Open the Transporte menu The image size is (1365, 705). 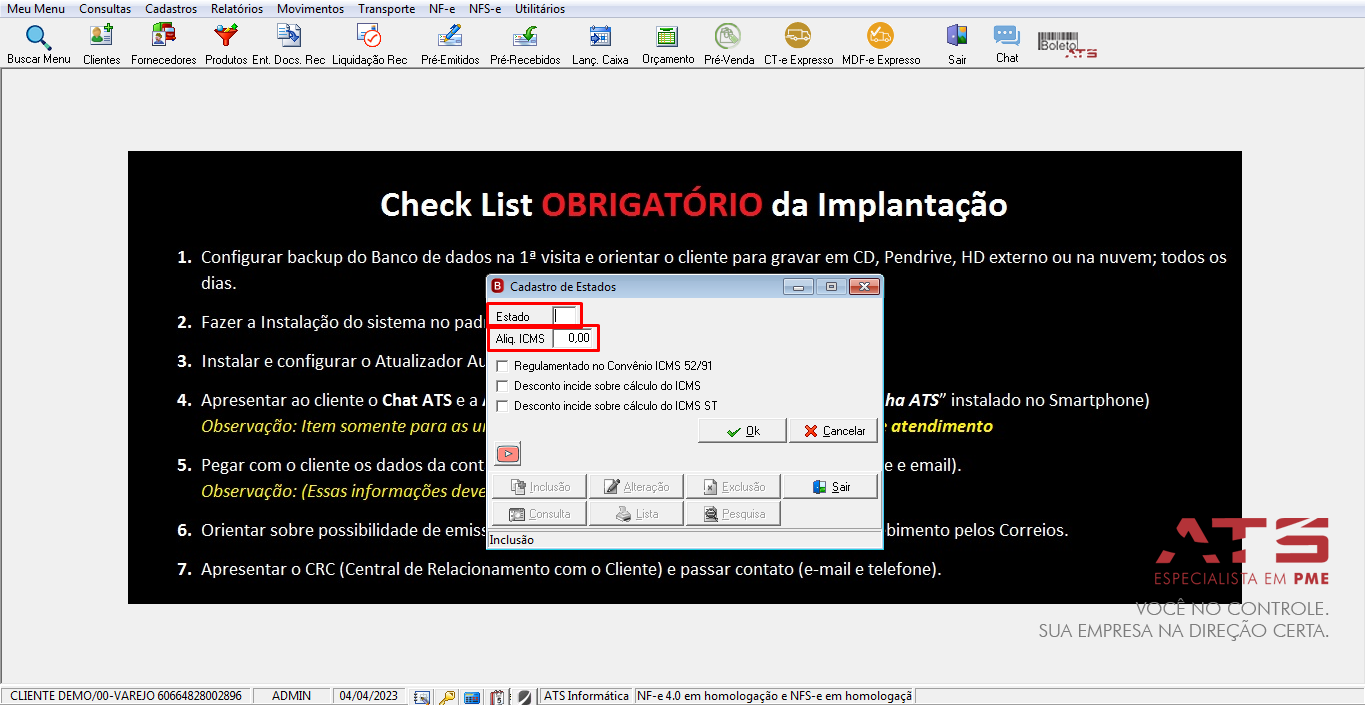[386, 9]
